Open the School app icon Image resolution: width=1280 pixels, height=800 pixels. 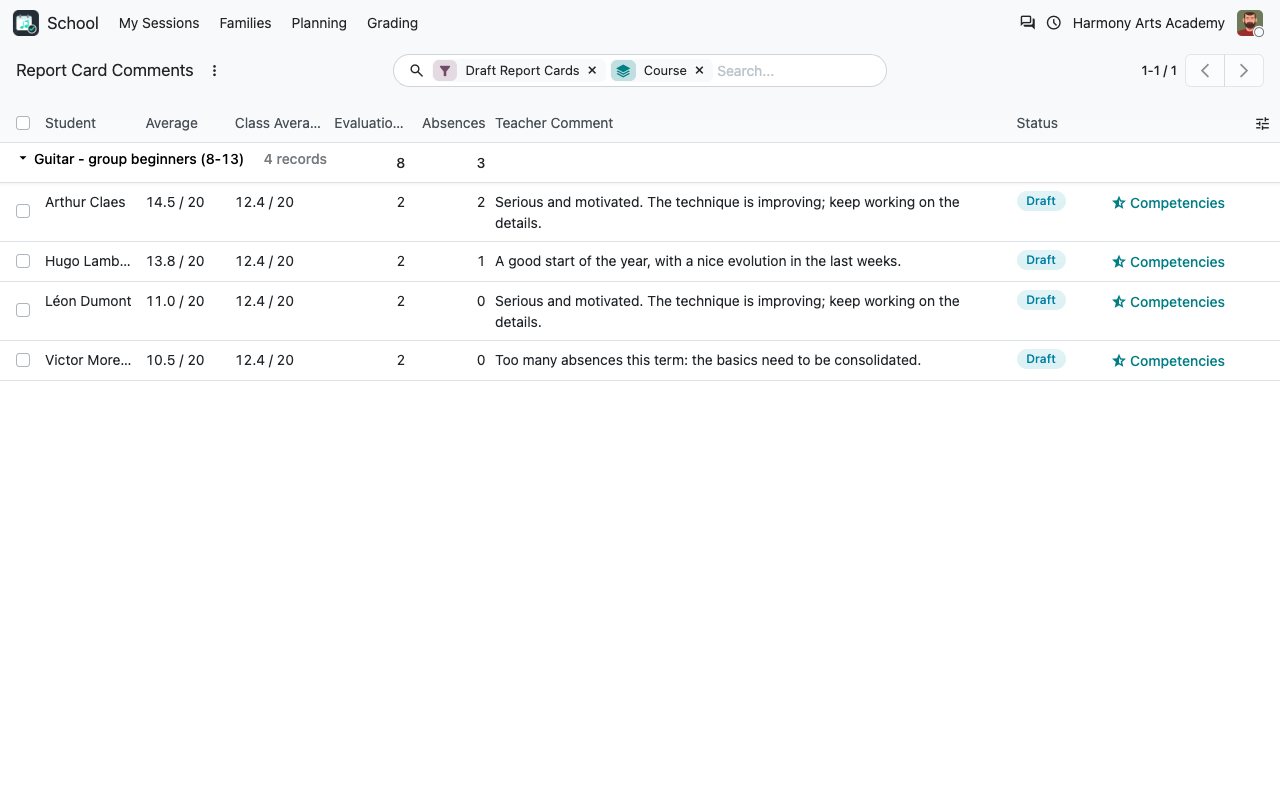click(x=26, y=23)
